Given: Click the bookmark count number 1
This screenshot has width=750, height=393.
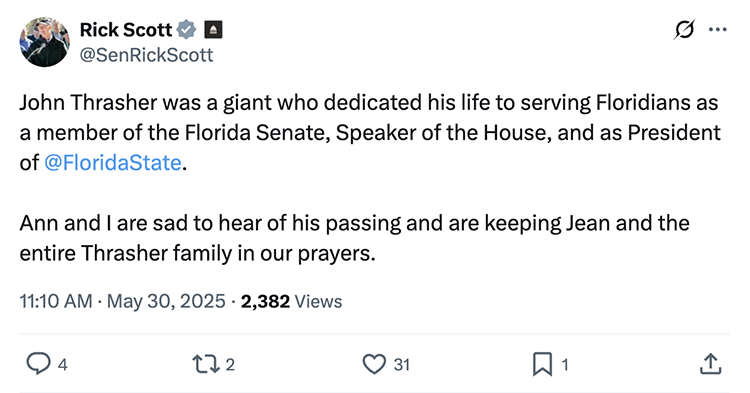Looking at the screenshot, I should pyautogui.click(x=565, y=365).
